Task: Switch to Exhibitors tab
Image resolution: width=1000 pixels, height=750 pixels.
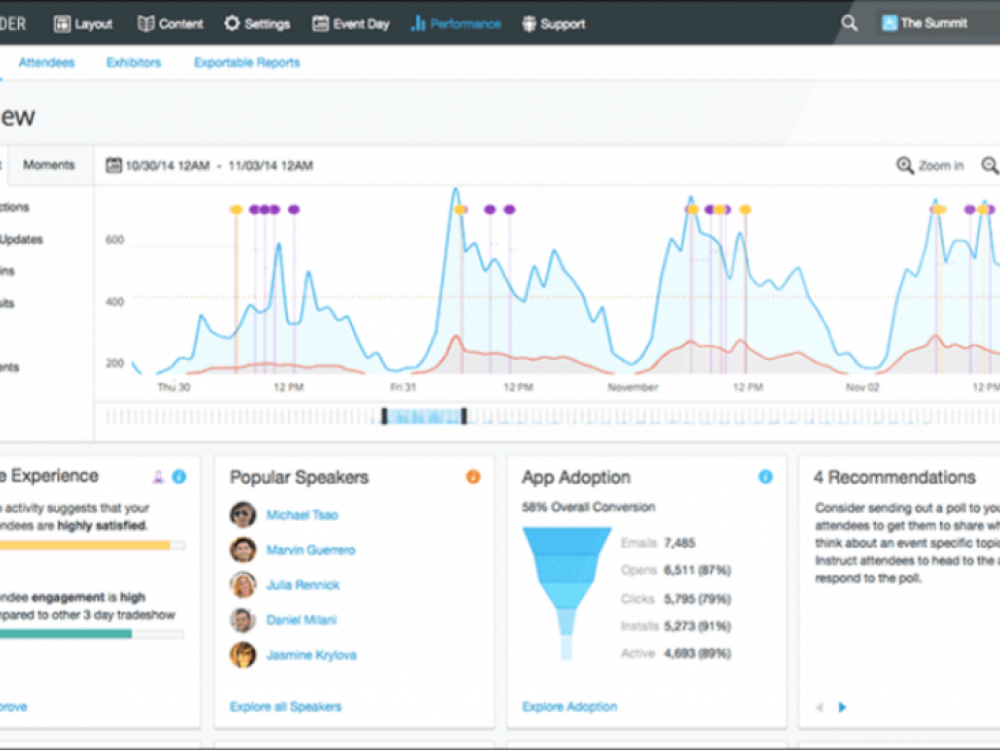Action: click(133, 62)
